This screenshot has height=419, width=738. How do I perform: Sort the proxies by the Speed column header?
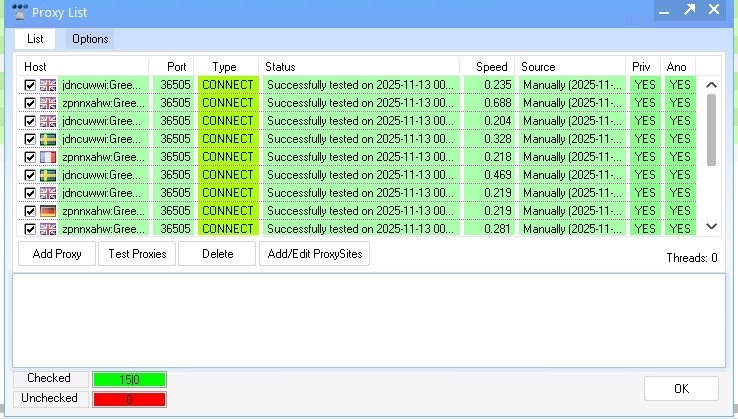point(491,67)
